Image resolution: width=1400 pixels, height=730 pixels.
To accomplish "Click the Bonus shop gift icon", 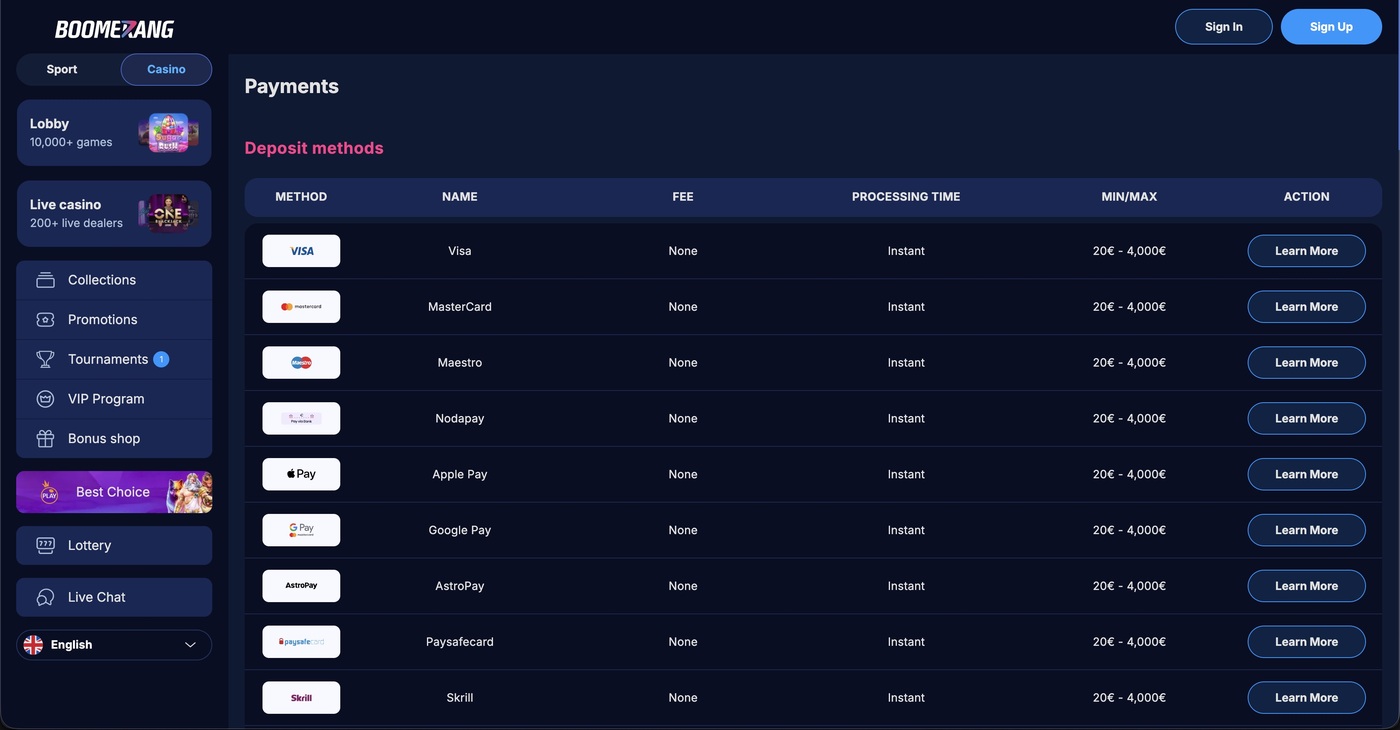I will point(45,439).
